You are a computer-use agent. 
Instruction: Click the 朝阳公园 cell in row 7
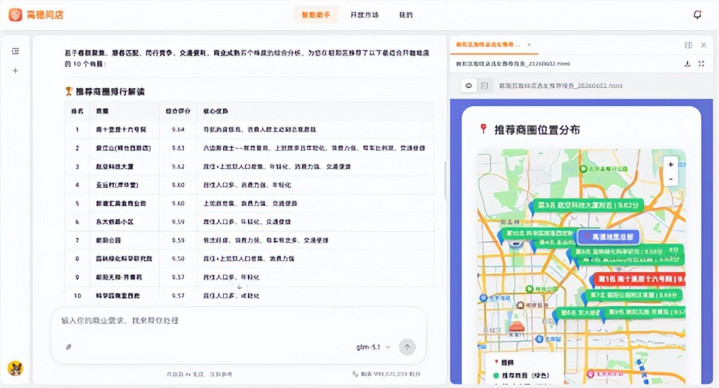coord(108,240)
